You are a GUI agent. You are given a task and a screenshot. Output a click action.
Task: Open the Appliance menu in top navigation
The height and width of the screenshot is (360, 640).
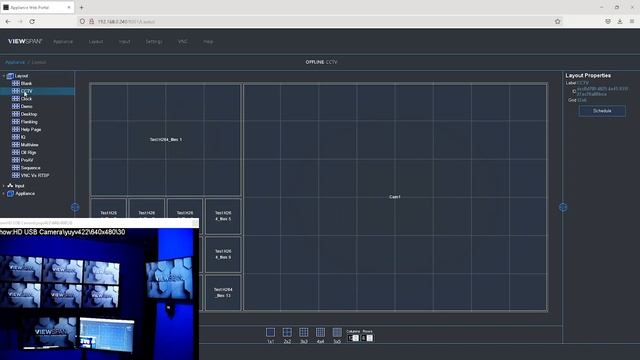63,42
